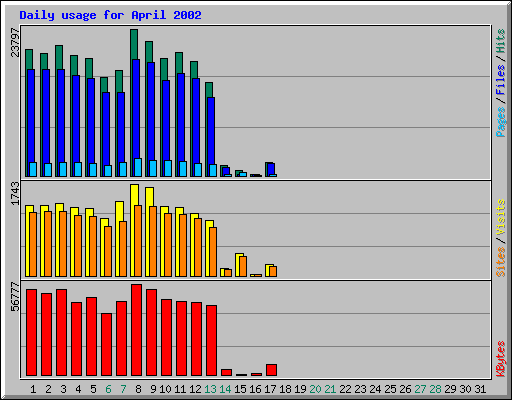Click day 11 on the x-axis
Screen dimensions: 512x400
(180, 389)
